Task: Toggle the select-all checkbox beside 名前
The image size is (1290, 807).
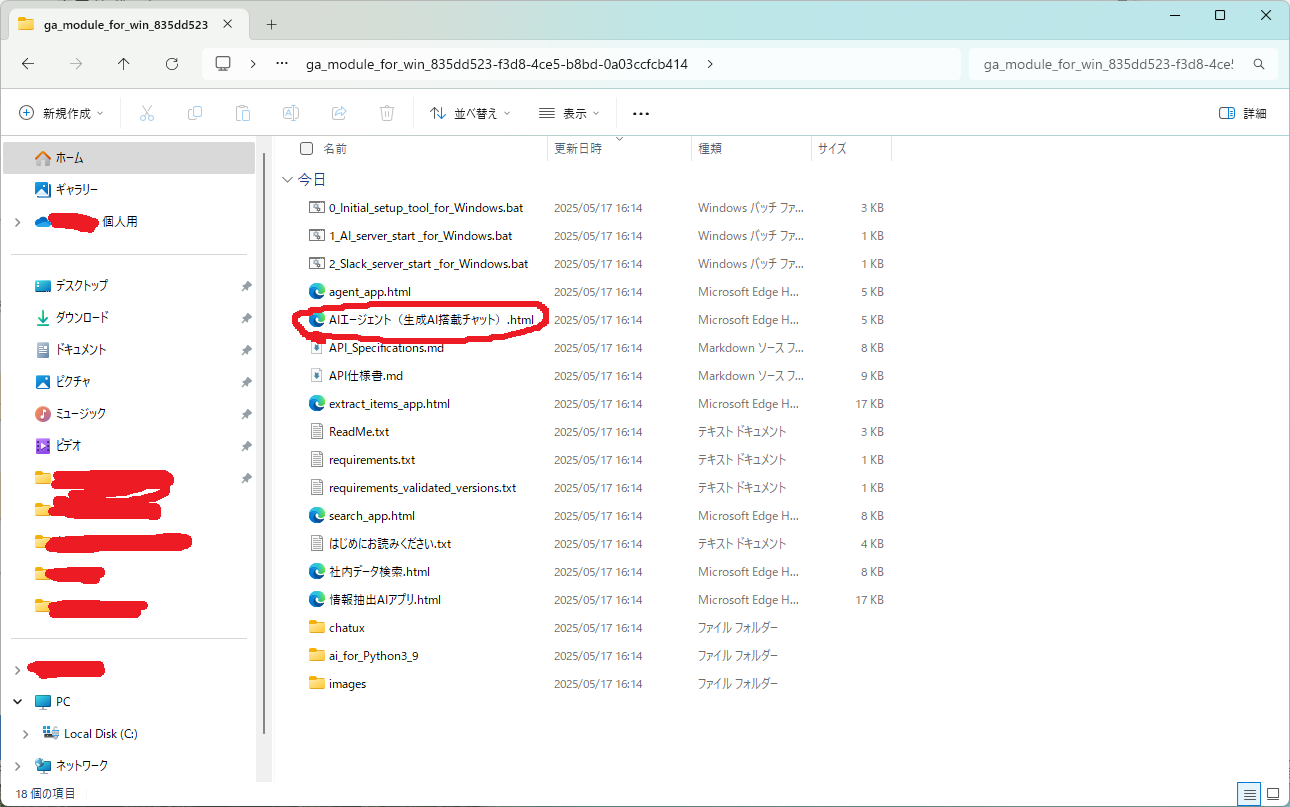Action: click(306, 148)
